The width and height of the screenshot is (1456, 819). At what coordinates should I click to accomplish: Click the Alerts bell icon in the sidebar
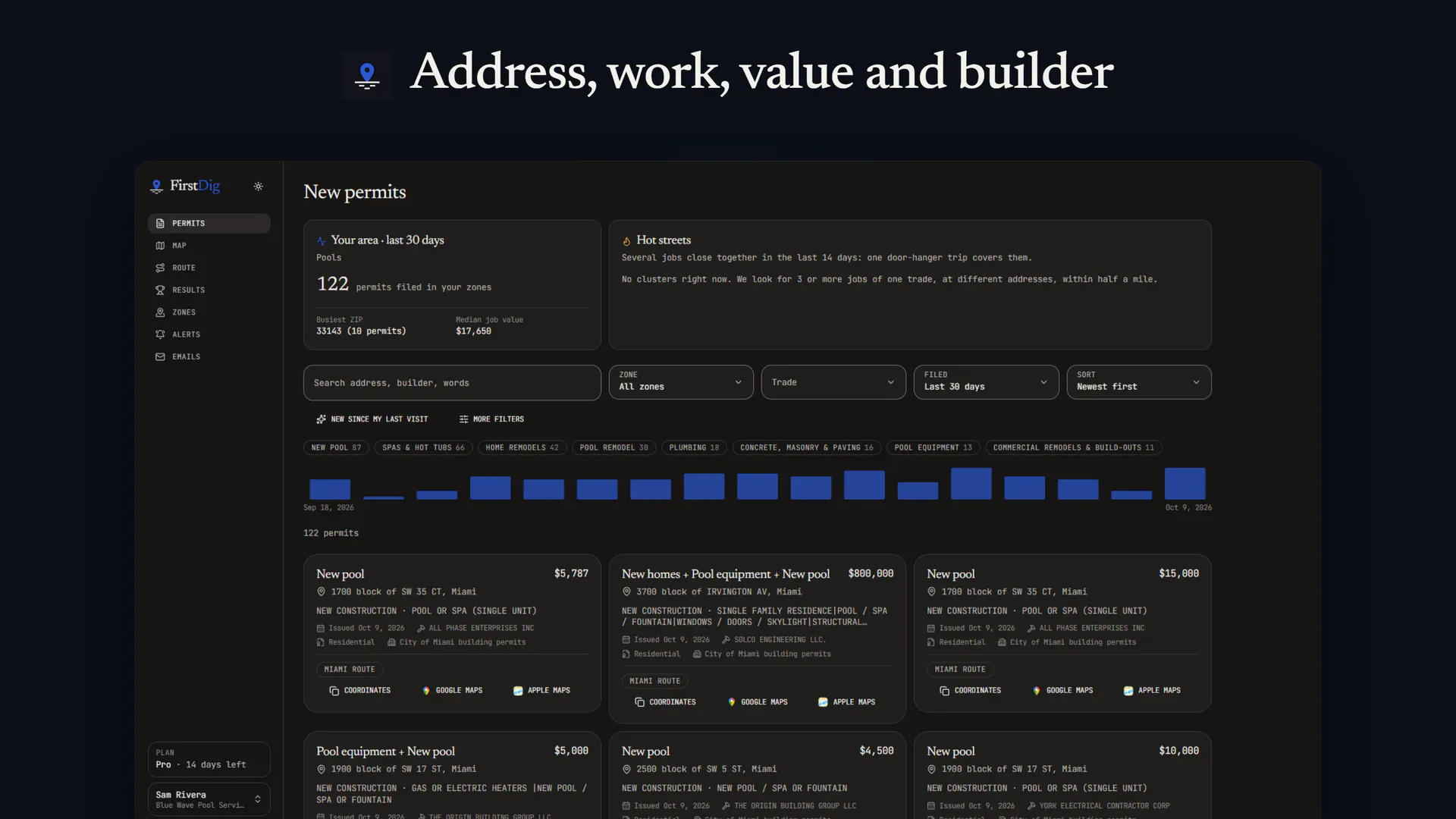click(160, 334)
